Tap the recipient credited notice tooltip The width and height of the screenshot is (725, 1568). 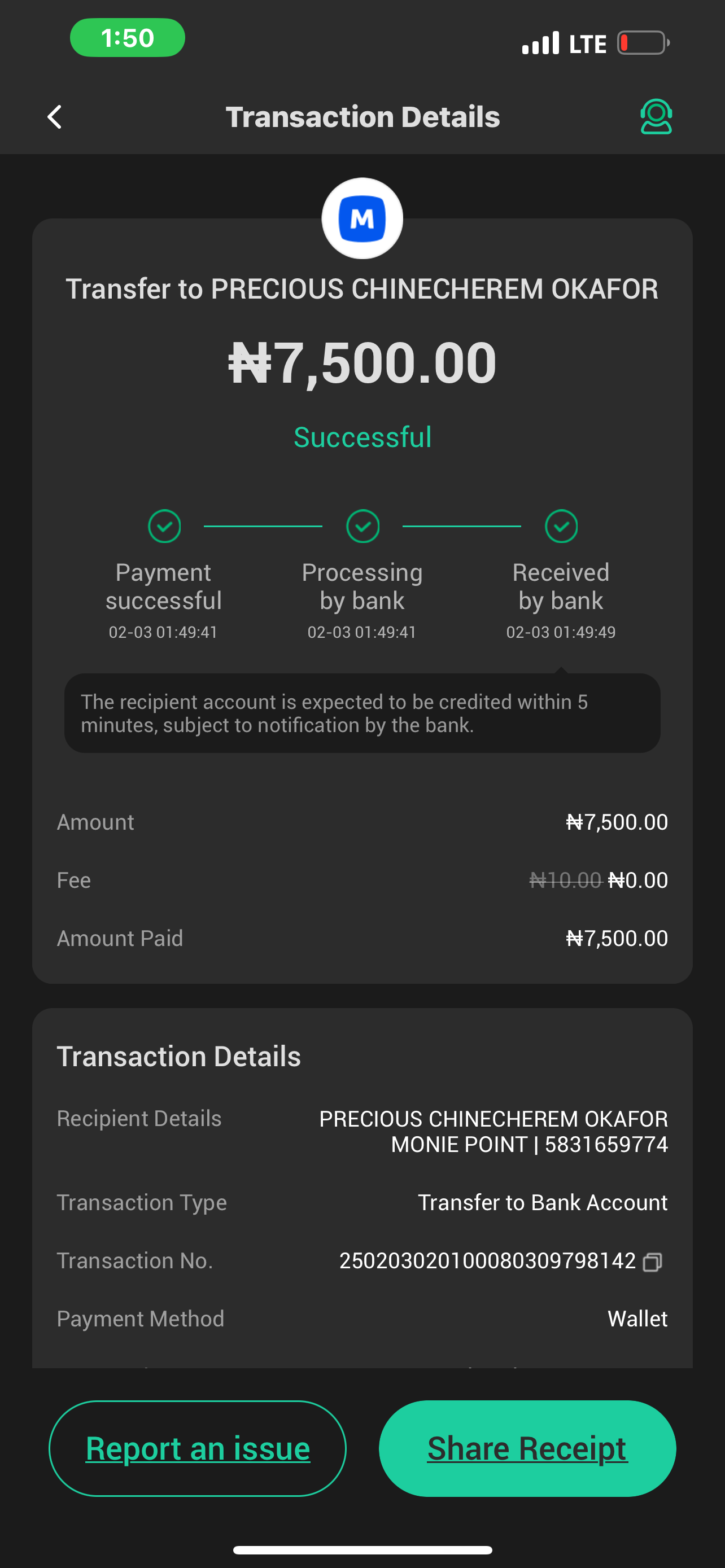click(x=362, y=713)
